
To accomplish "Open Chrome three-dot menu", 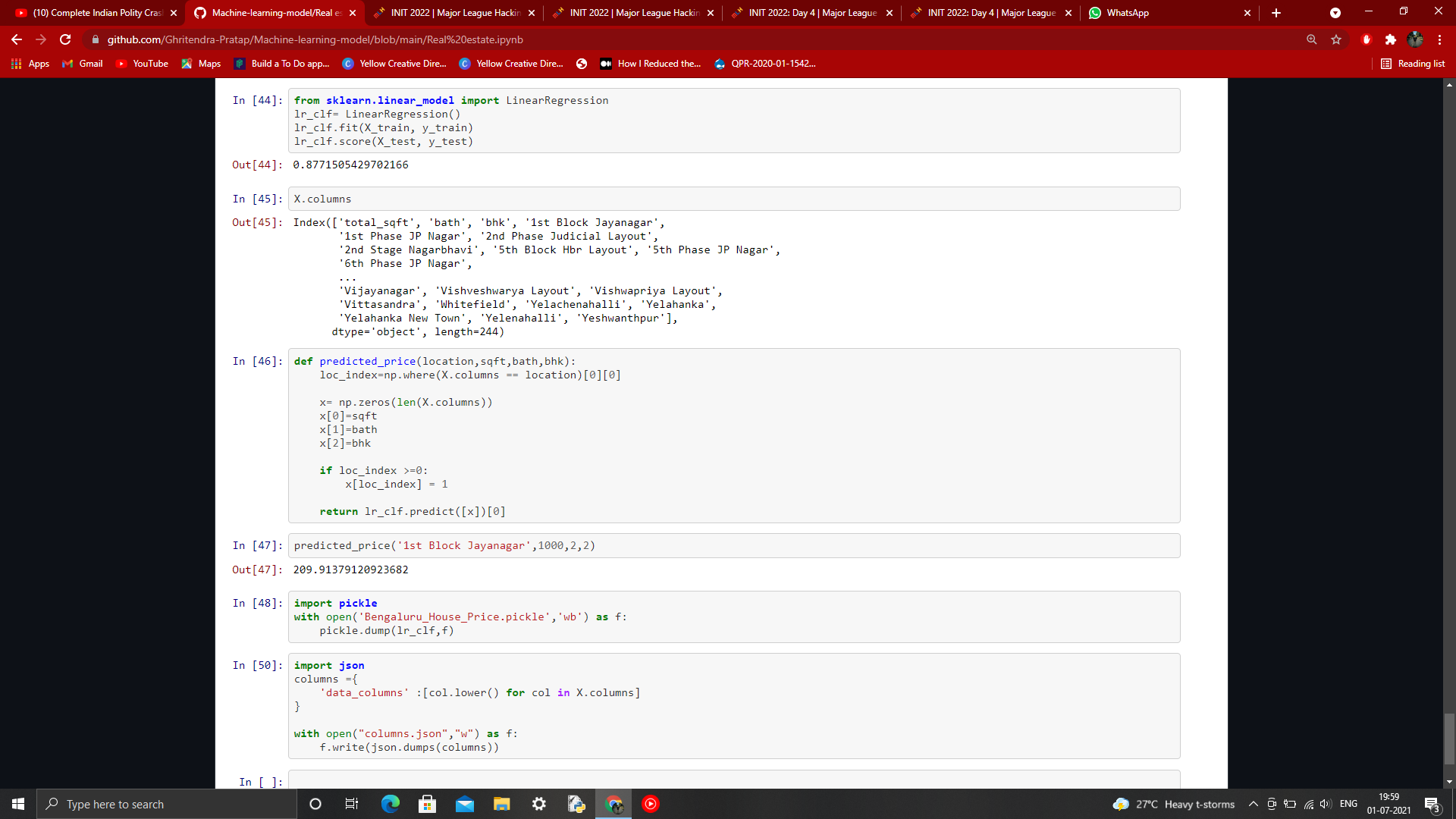I will [x=1439, y=39].
